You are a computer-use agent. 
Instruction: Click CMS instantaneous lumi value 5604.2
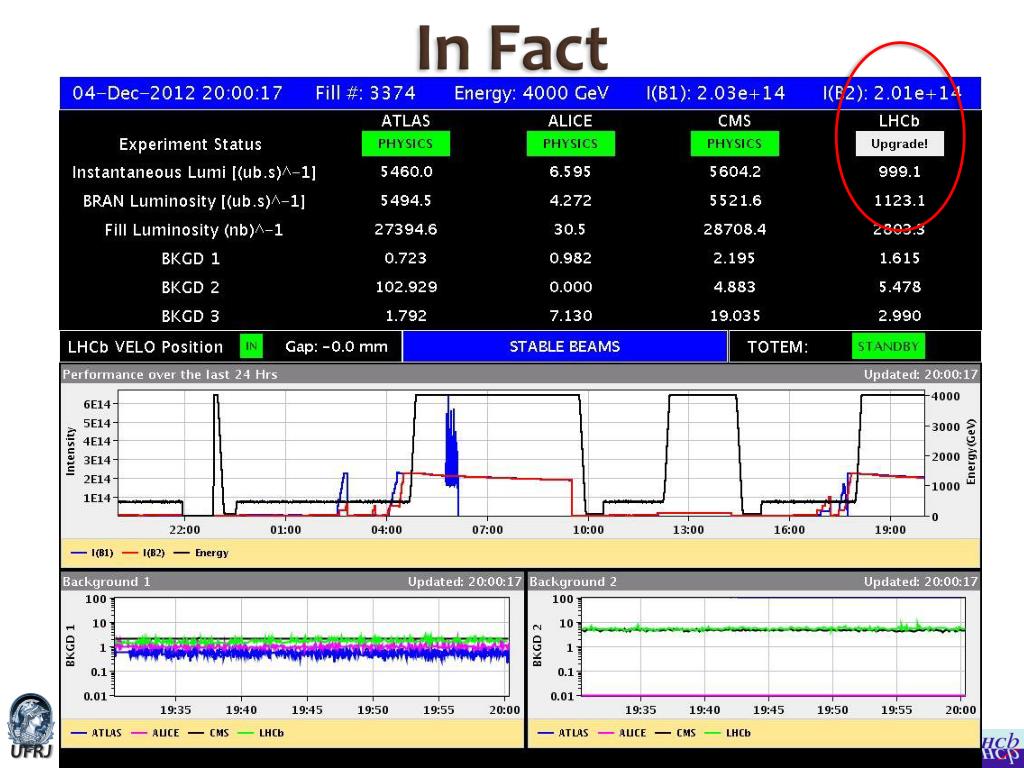(x=735, y=172)
